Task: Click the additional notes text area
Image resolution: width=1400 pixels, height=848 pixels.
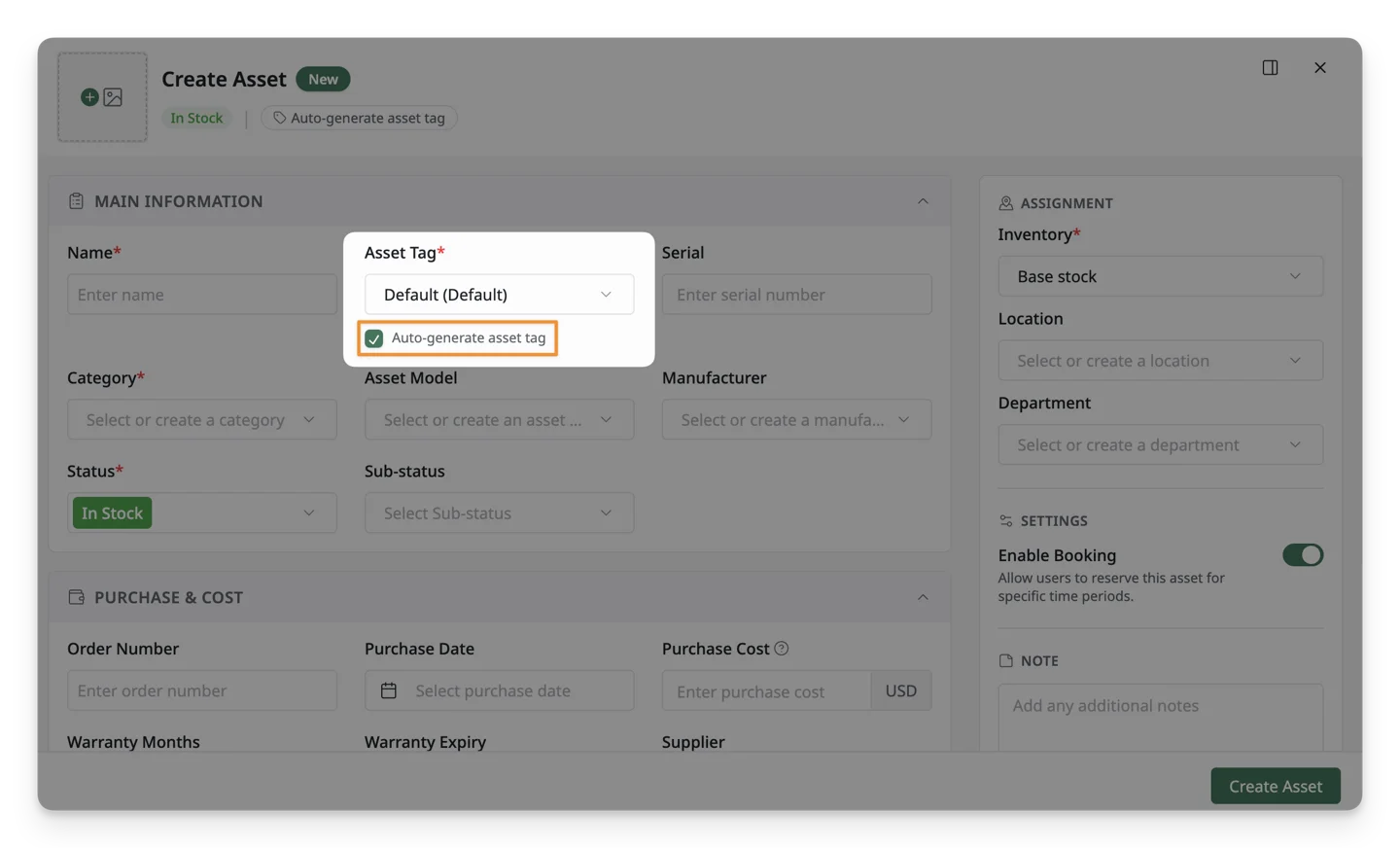Action: click(x=1160, y=718)
